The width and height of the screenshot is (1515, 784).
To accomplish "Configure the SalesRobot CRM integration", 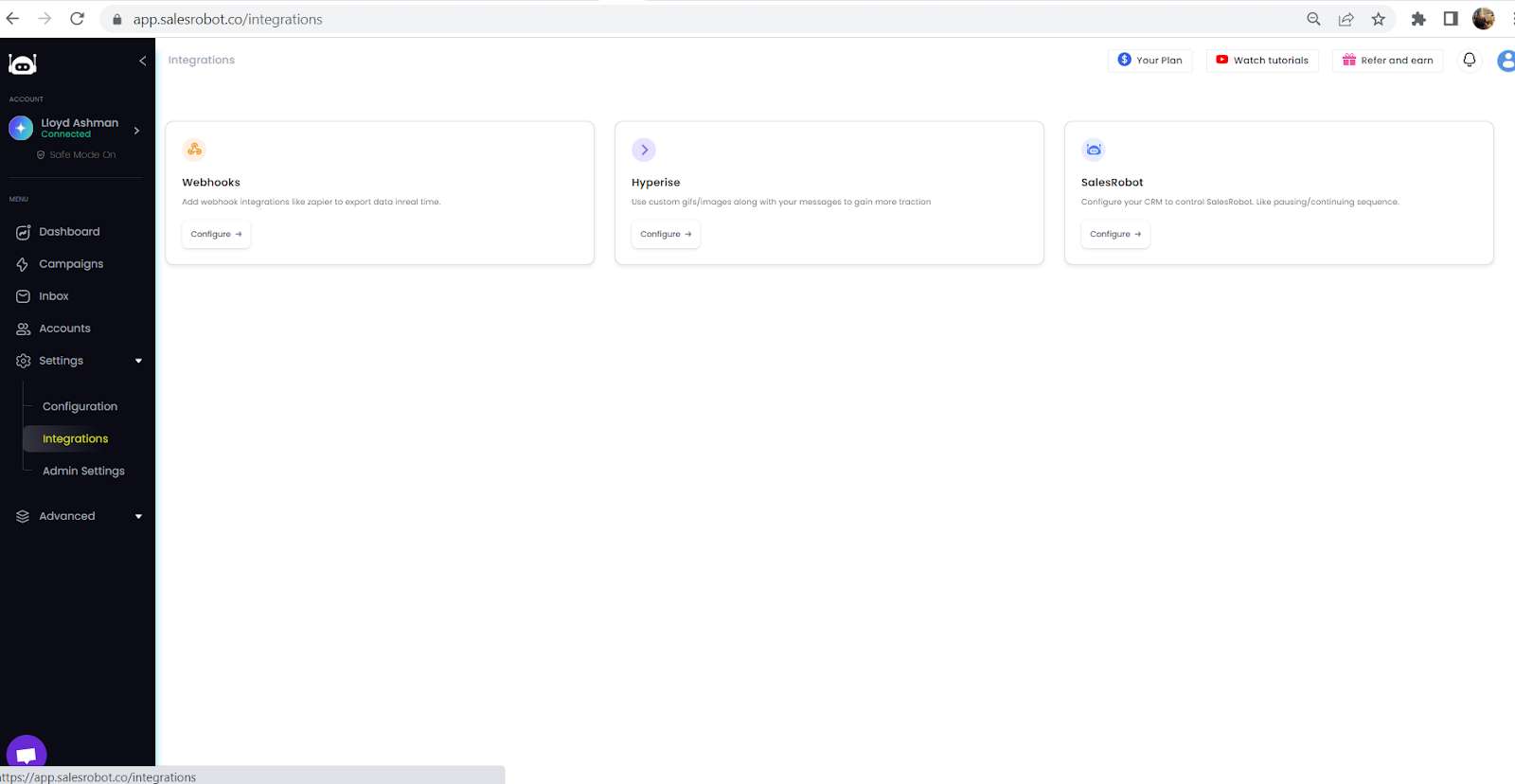I will click(x=1115, y=234).
